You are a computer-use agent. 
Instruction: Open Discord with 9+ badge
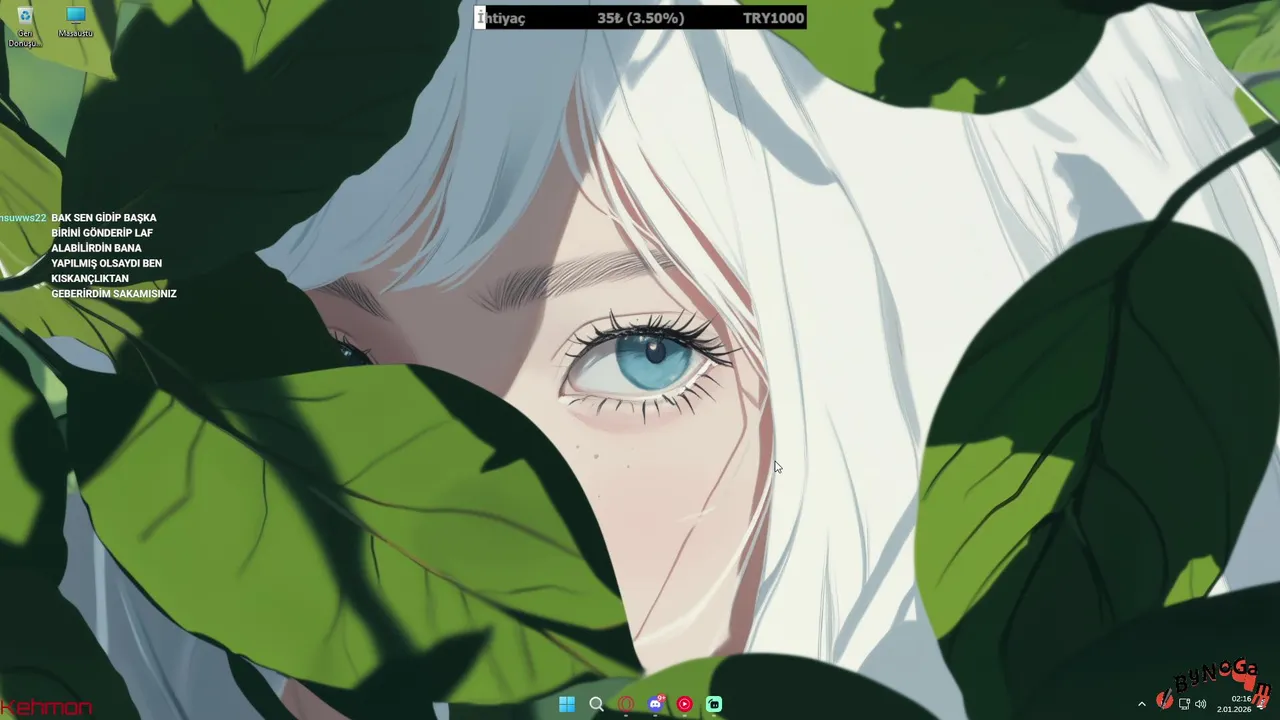click(x=655, y=704)
